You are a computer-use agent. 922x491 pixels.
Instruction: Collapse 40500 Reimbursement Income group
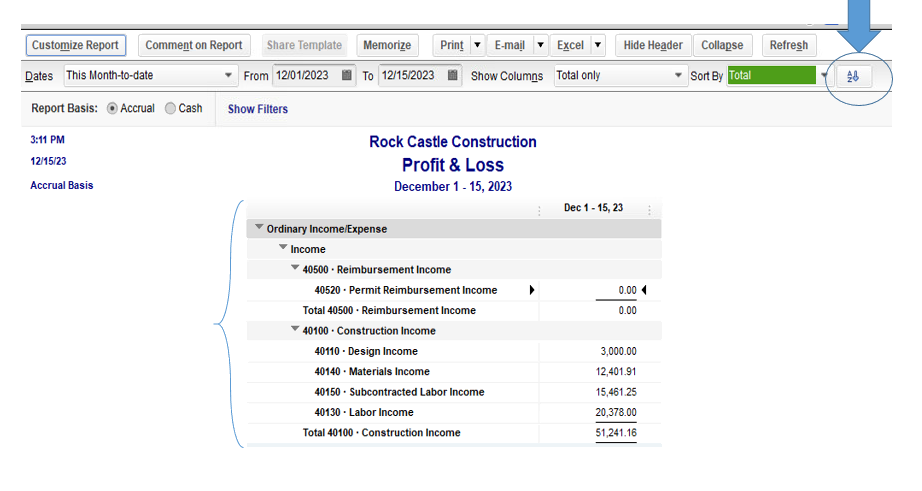coord(295,268)
